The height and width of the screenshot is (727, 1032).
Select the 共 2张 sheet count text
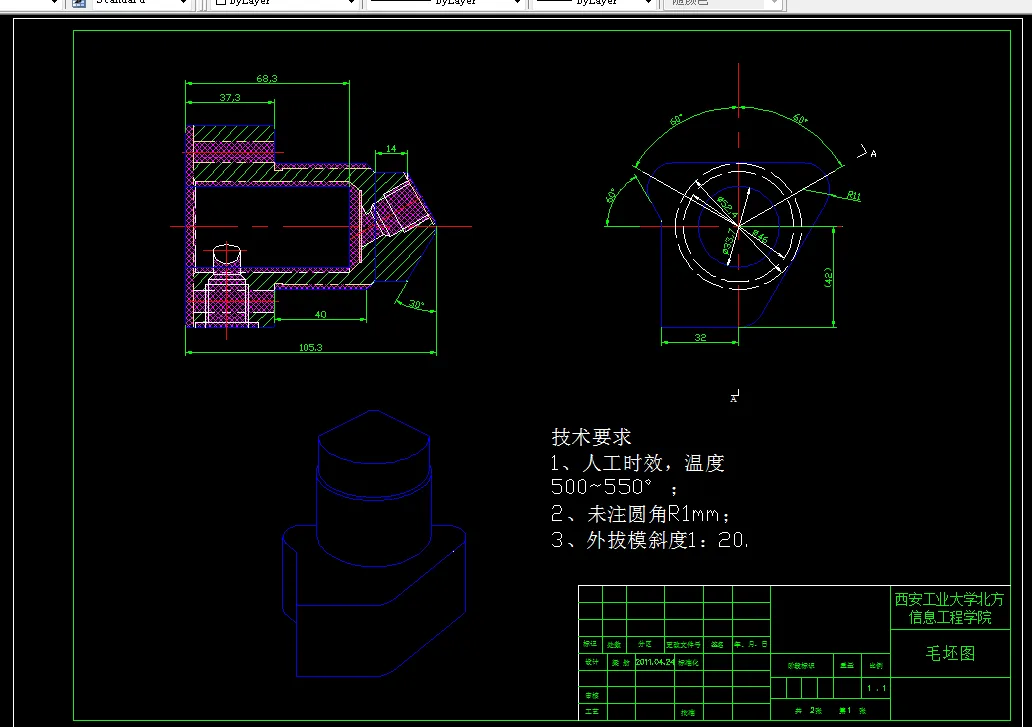(809, 711)
